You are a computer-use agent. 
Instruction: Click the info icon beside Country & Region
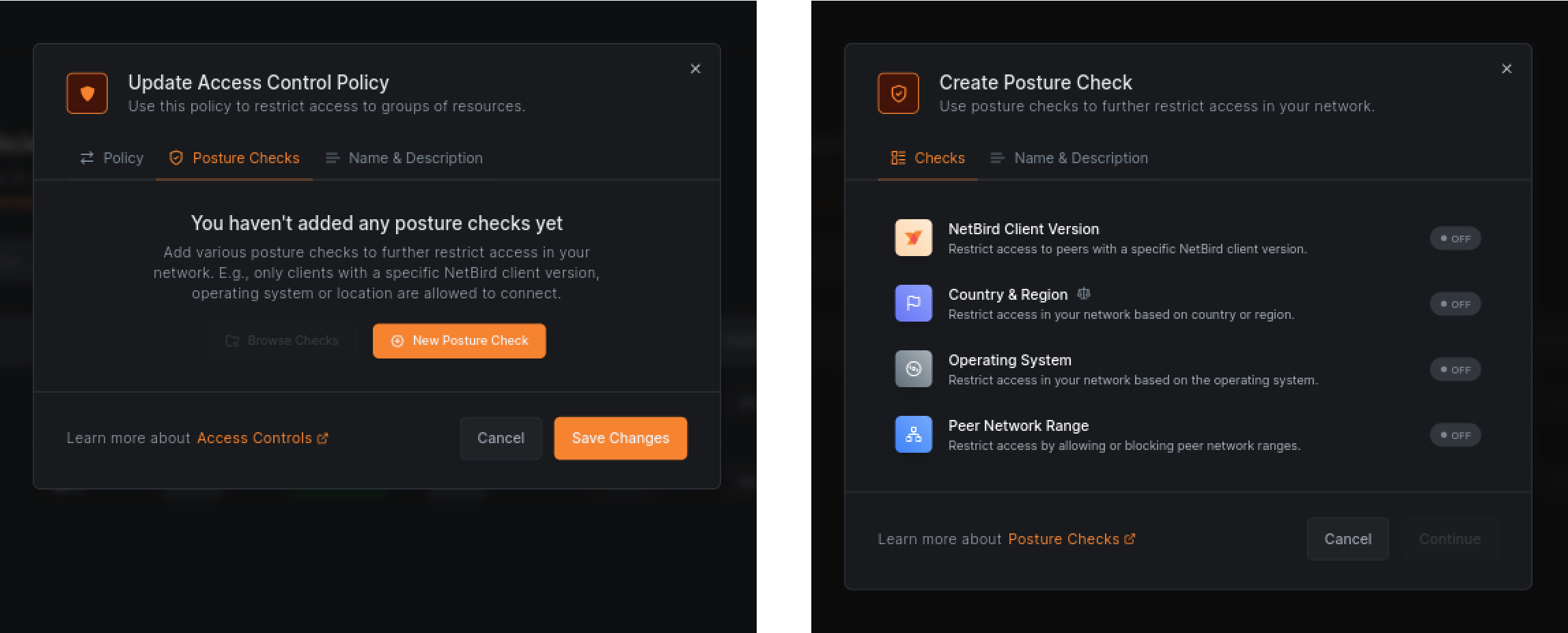pyautogui.click(x=1084, y=294)
